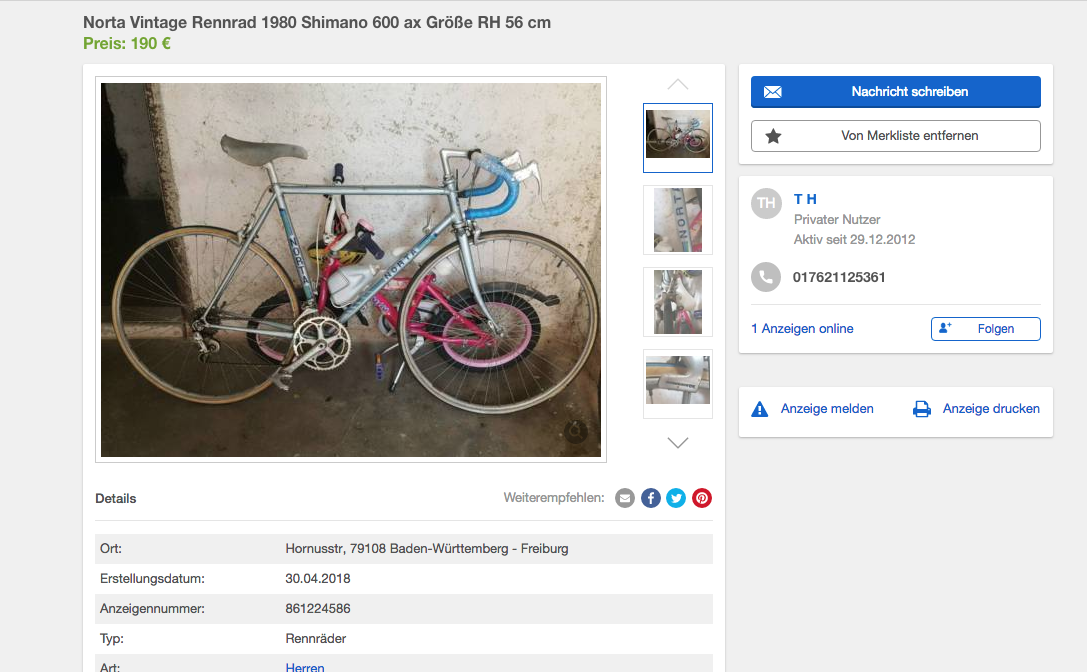1087x672 pixels.
Task: Enlarge the main bicycle photo
Action: pos(351,270)
